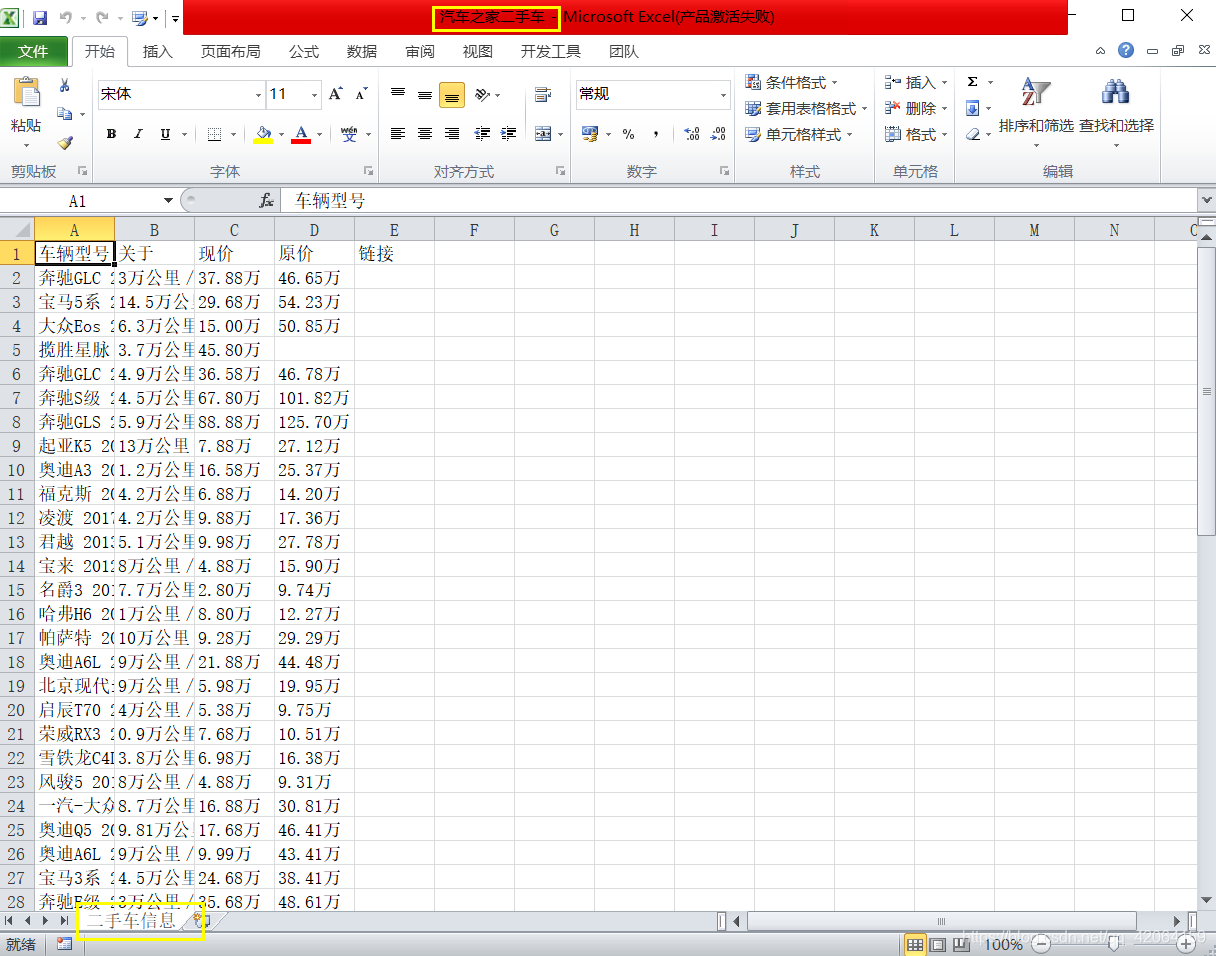Screen dimensions: 1216x956
Task: Apply percent style with the % icon
Action: [628, 134]
